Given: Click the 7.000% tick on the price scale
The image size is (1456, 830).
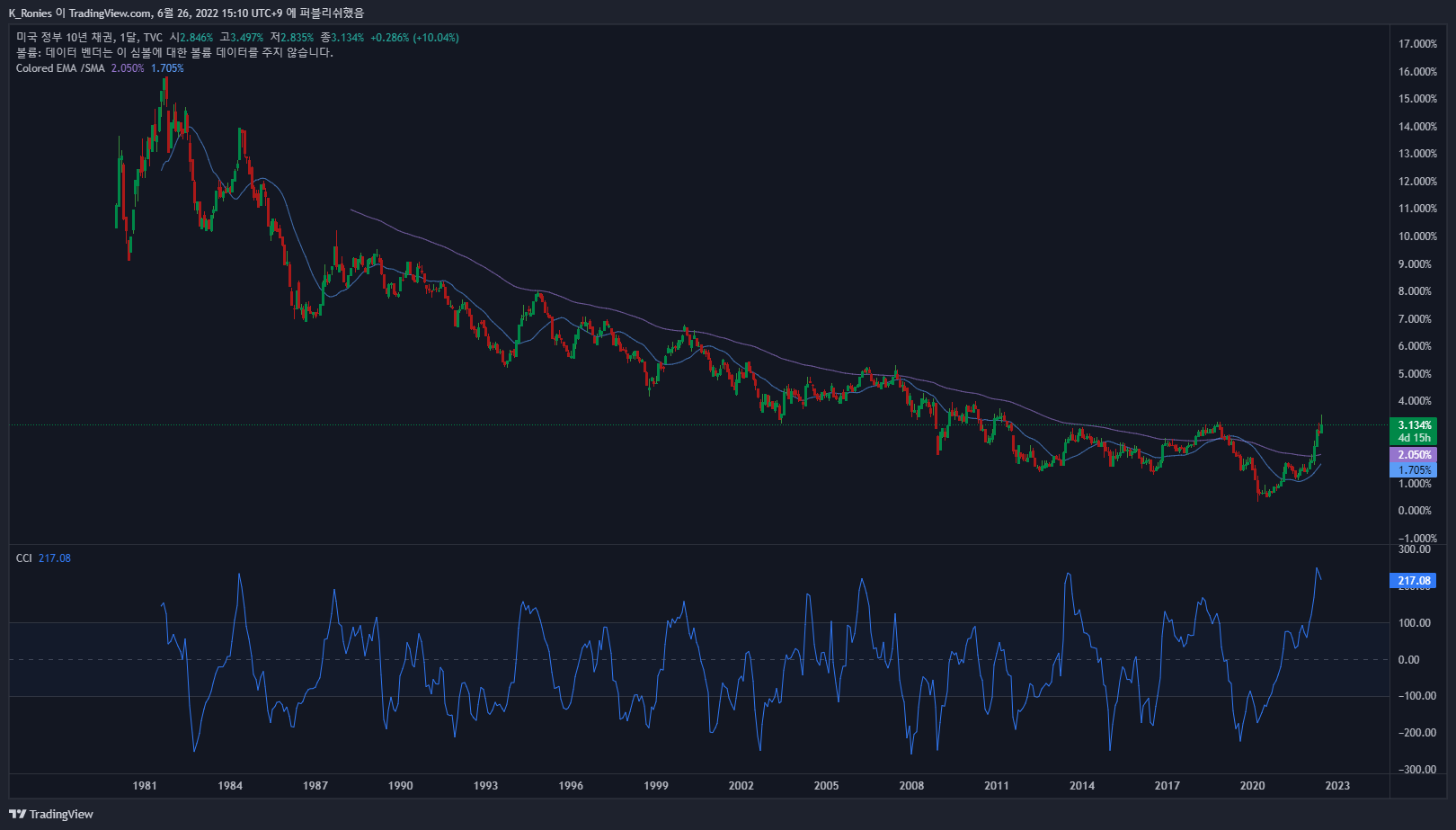Looking at the screenshot, I should (x=1415, y=319).
